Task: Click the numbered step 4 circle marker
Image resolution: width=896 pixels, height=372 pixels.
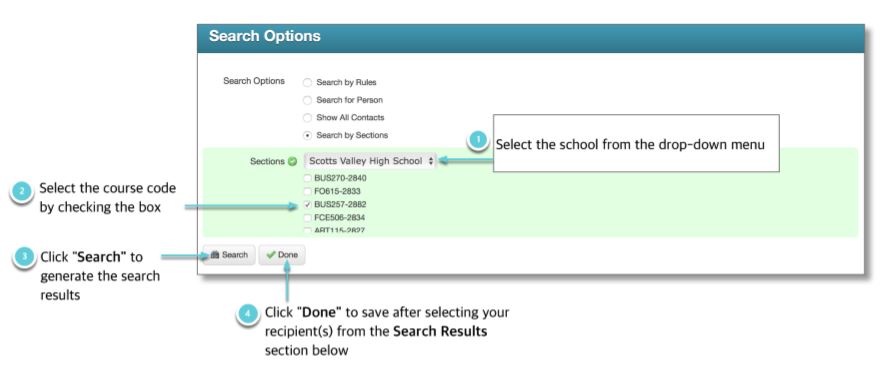Action: point(247,314)
